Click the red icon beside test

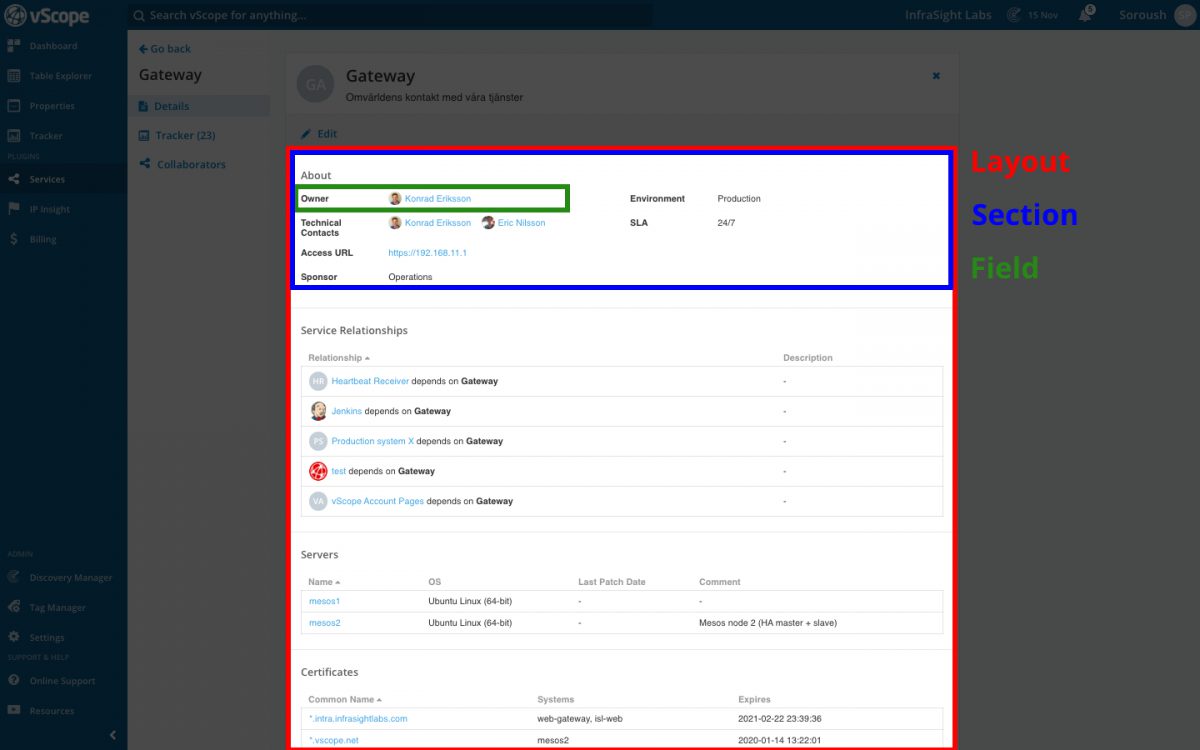coord(318,471)
